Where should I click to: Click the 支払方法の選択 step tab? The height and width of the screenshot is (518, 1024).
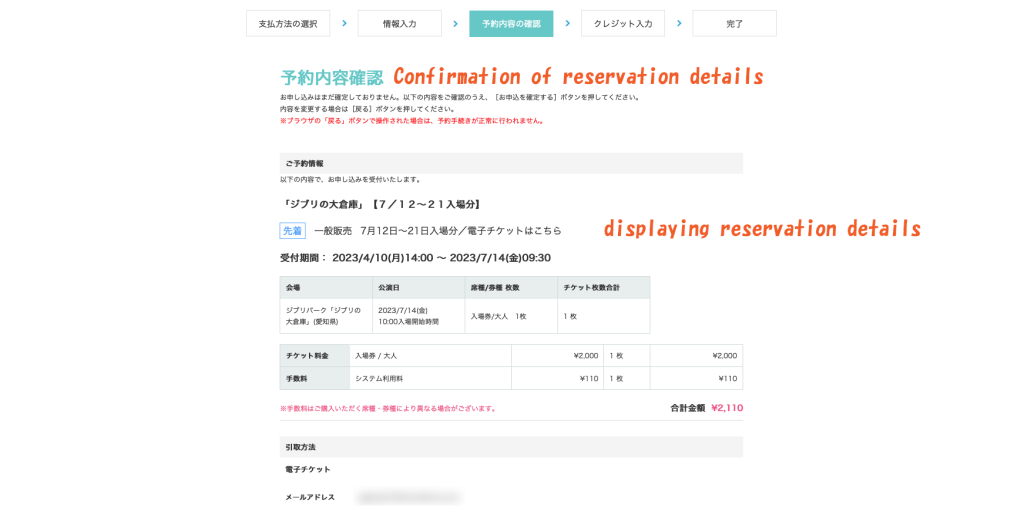(288, 24)
